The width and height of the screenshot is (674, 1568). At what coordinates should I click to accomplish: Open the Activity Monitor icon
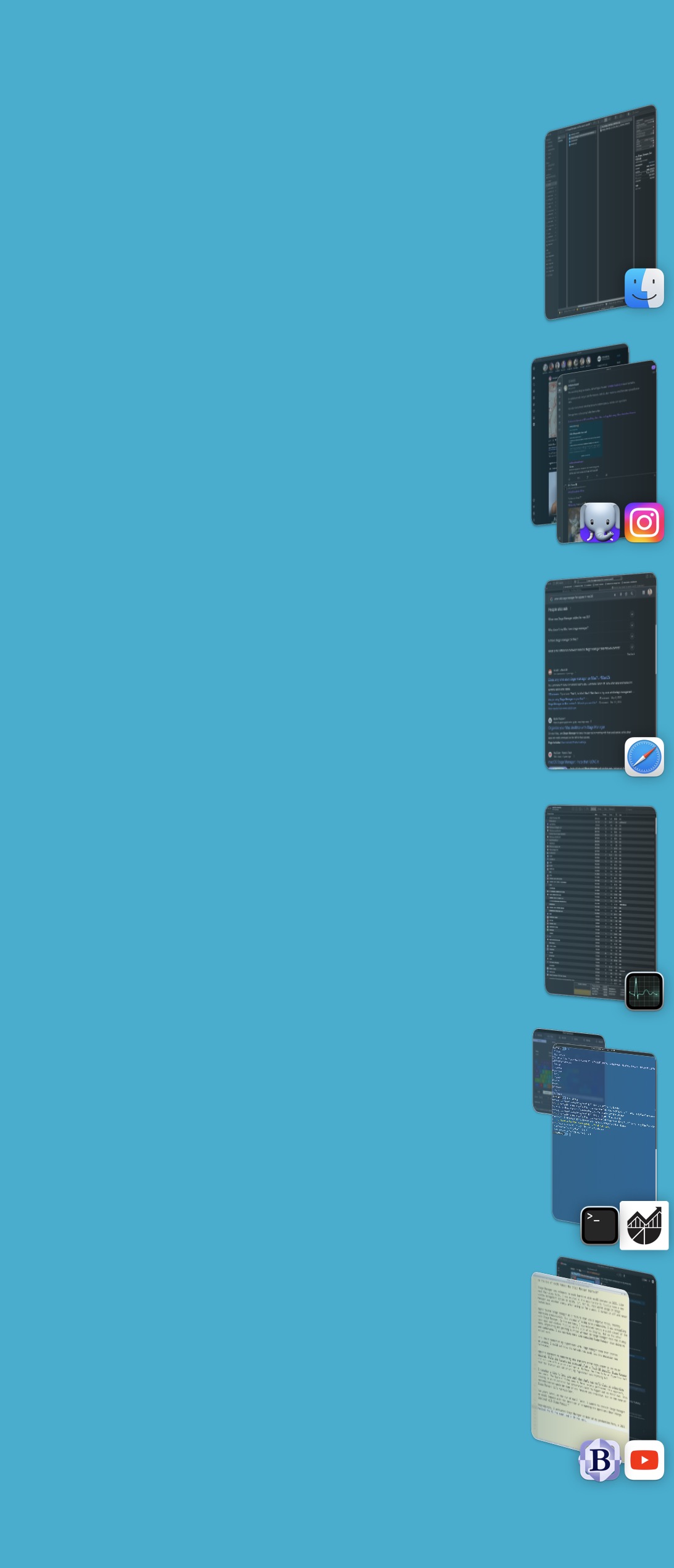tap(644, 991)
